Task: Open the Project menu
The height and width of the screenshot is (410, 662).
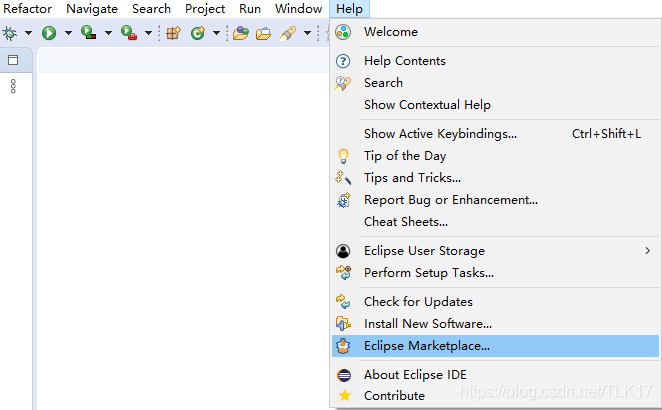Action: tap(205, 9)
